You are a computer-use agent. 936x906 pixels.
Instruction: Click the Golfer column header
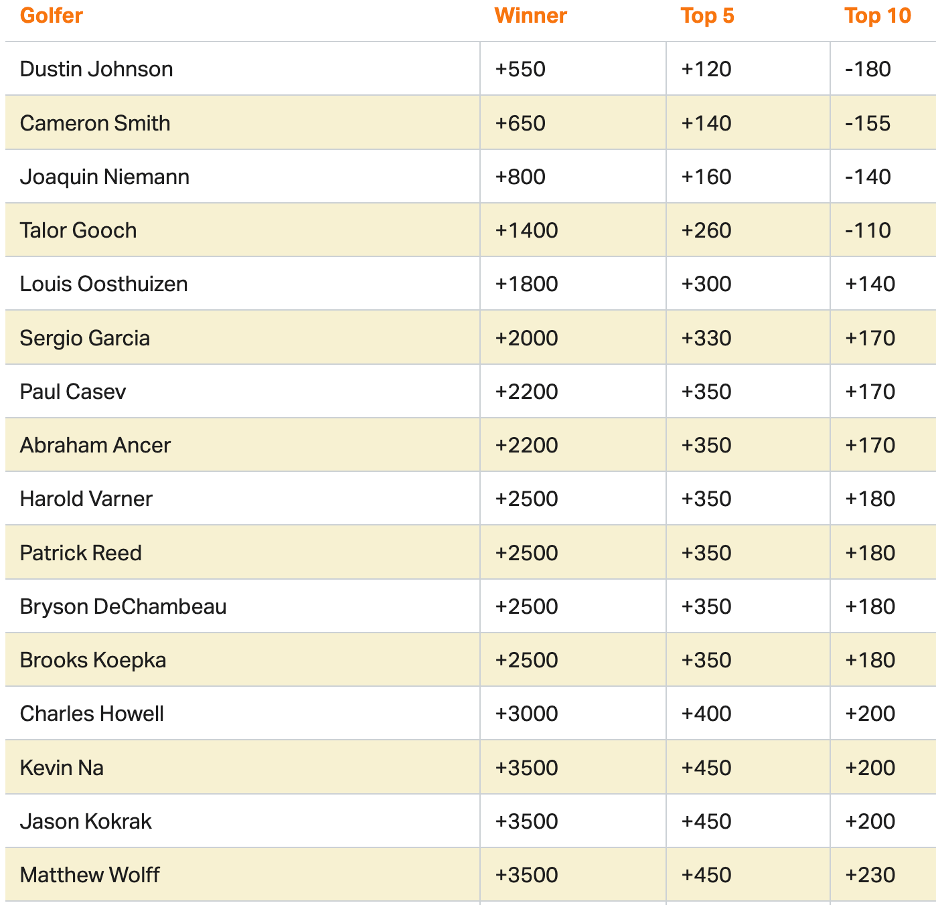[x=51, y=16]
